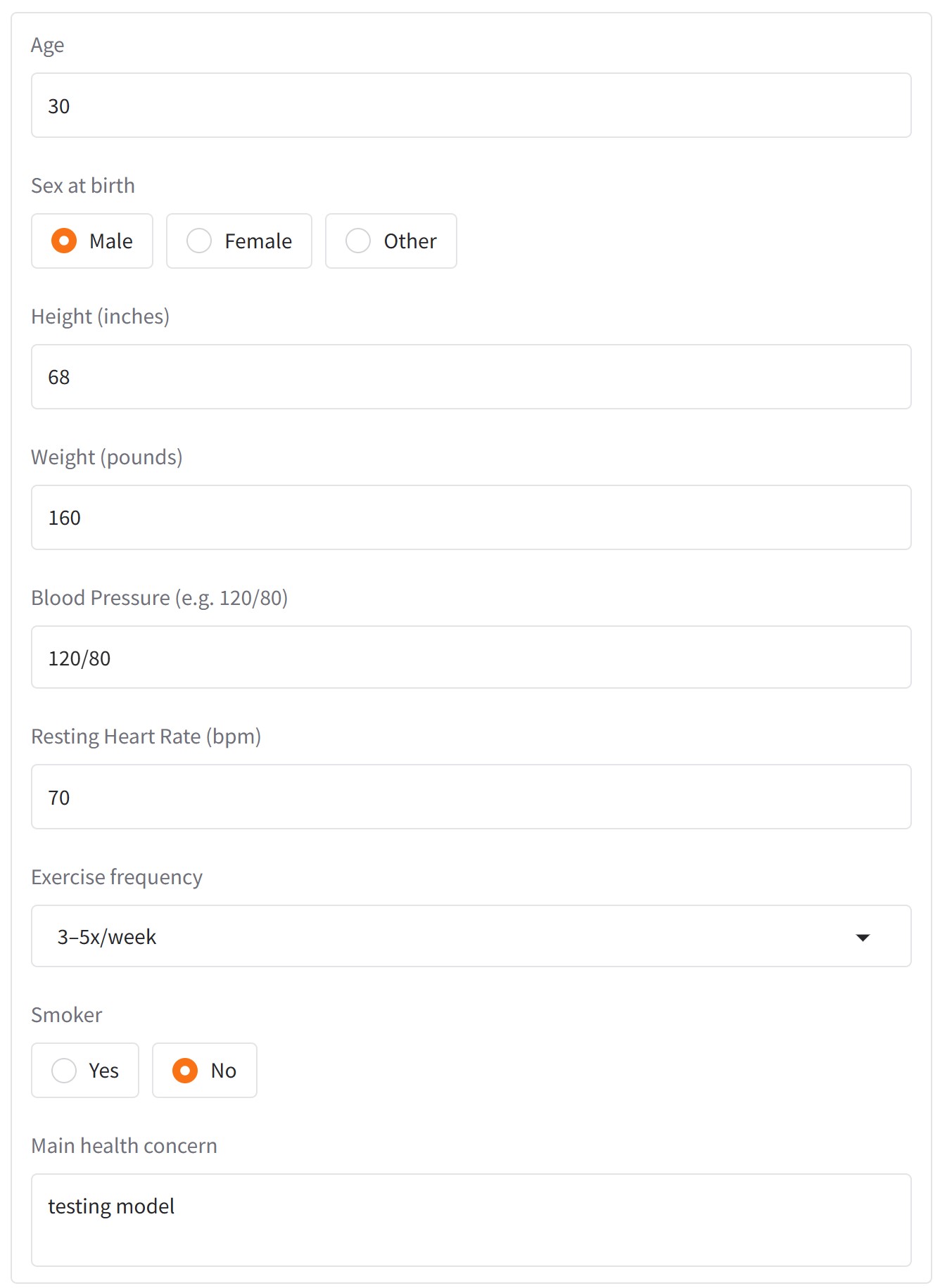
Task: Click the Age label
Action: coord(46,44)
